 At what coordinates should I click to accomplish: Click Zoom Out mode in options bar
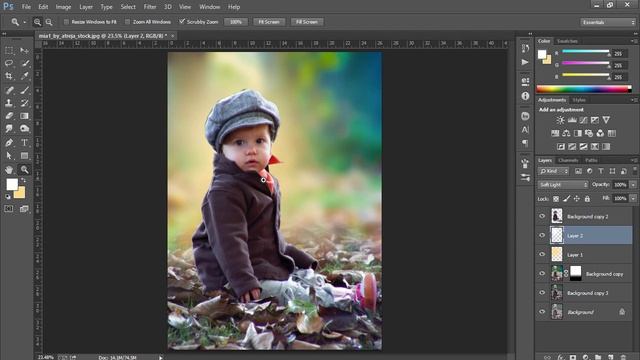[49, 22]
